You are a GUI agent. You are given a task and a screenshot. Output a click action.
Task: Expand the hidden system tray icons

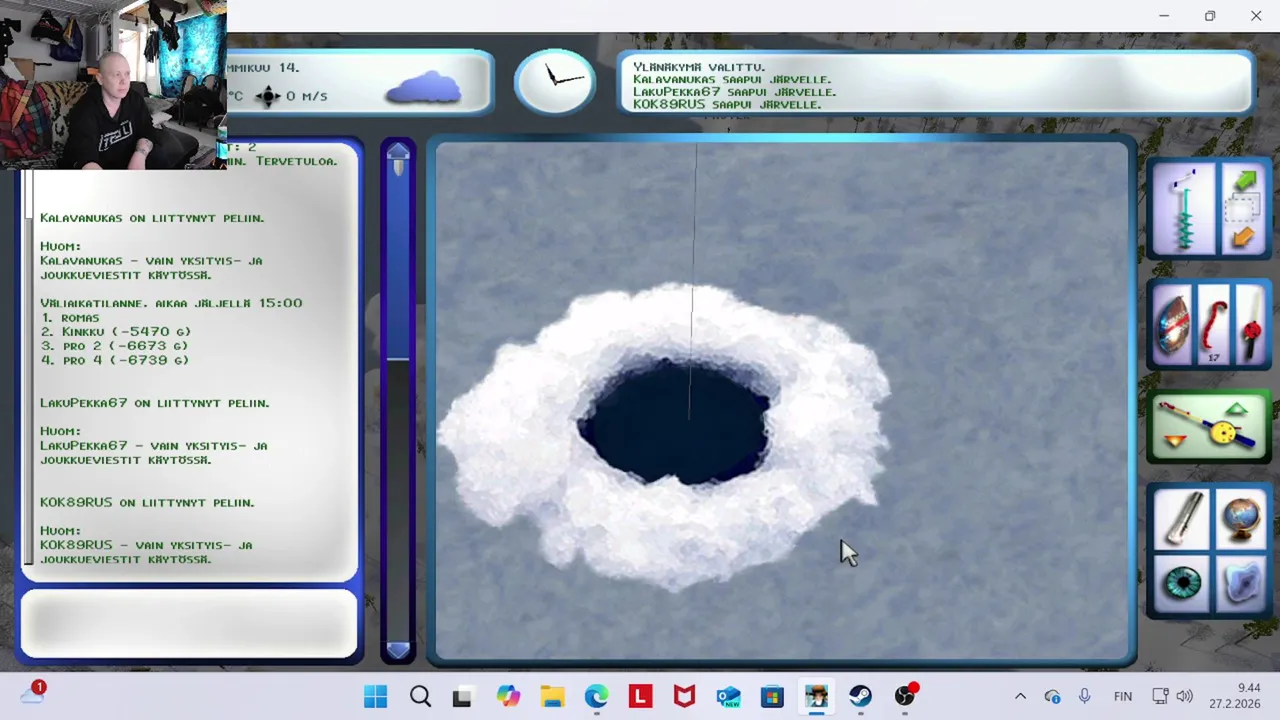point(1020,696)
